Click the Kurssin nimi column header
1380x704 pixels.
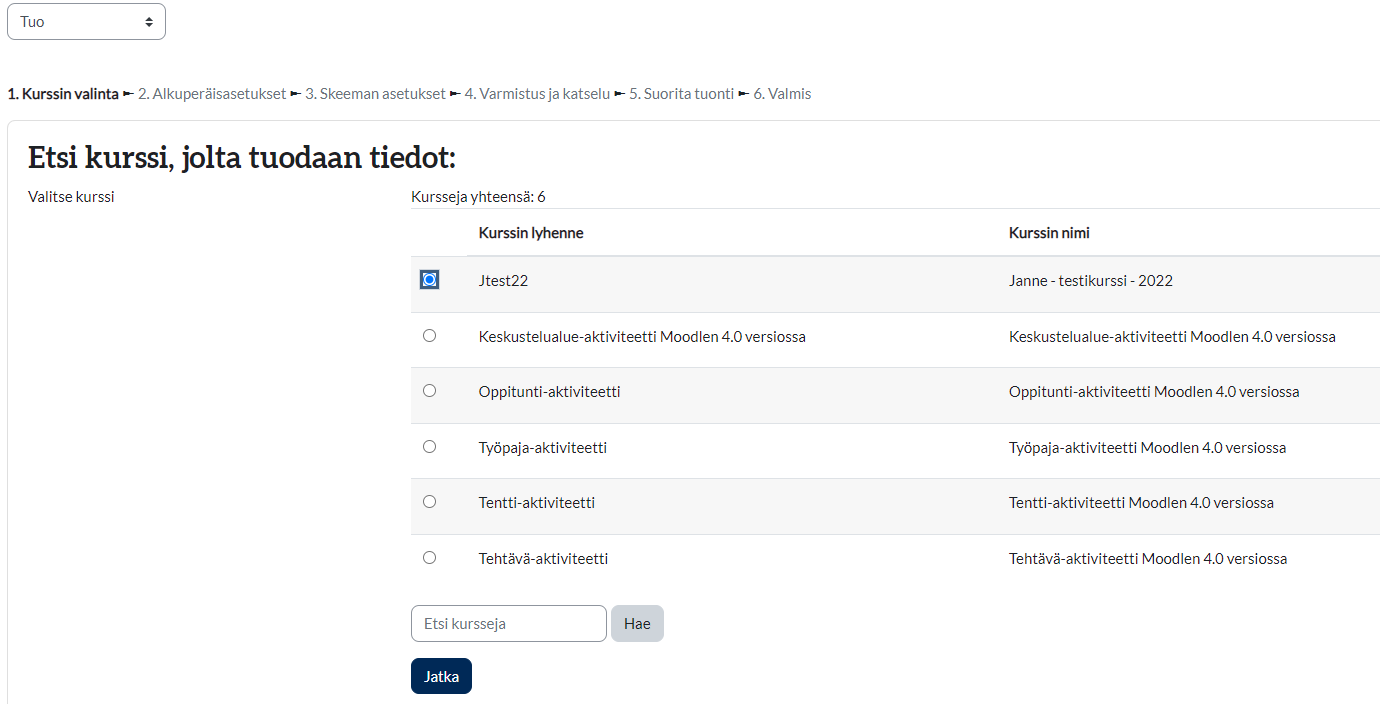pos(1049,233)
